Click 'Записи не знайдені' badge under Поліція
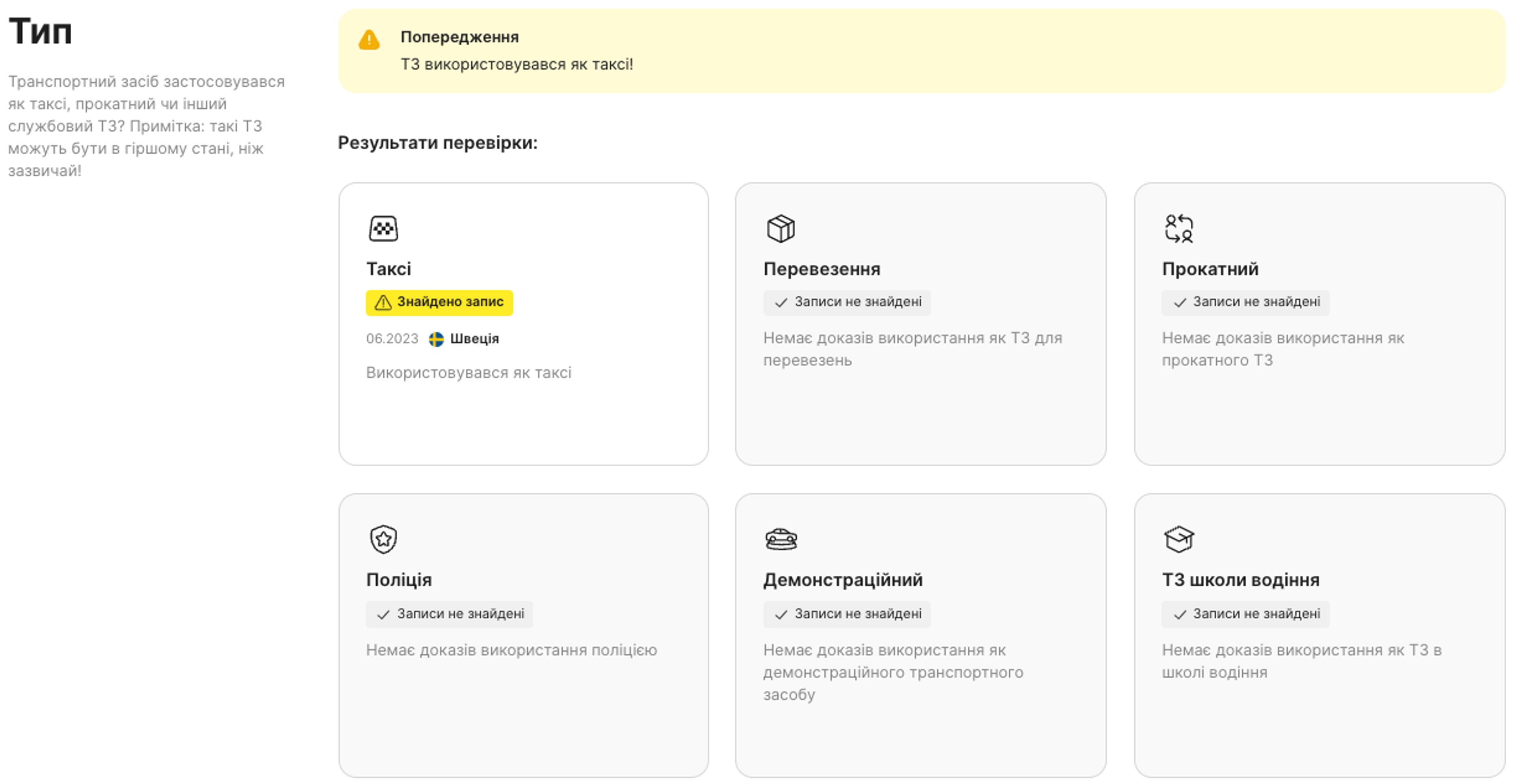This screenshot has height=784, width=1513. pos(449,614)
